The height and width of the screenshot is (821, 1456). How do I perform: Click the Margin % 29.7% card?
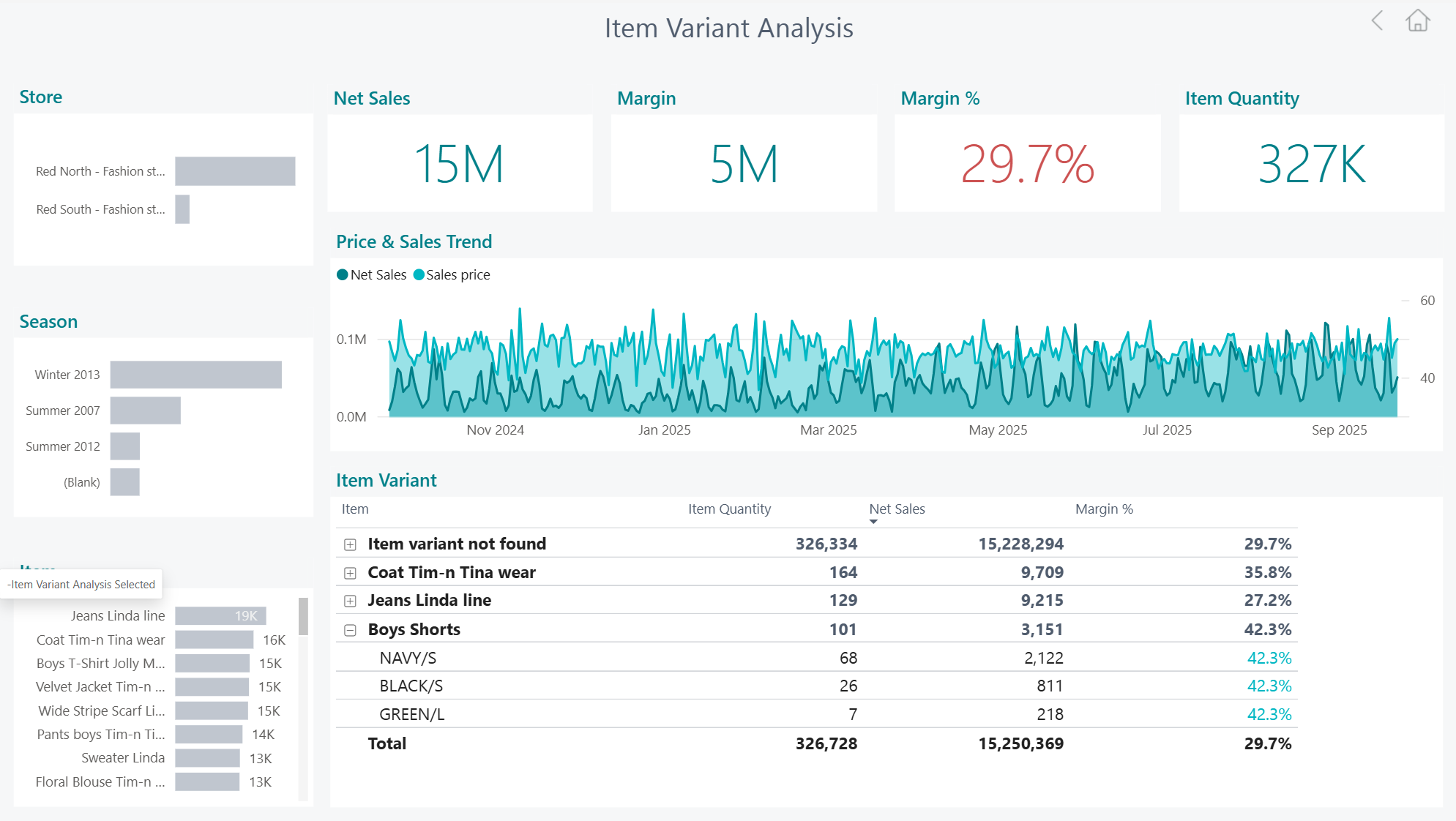[x=1027, y=164]
